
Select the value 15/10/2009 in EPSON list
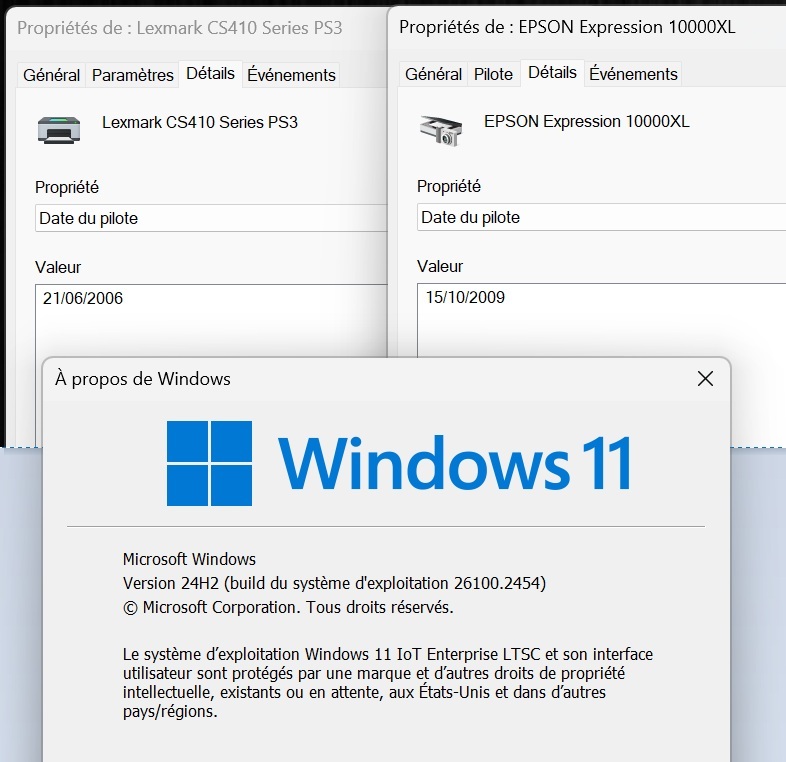click(465, 297)
